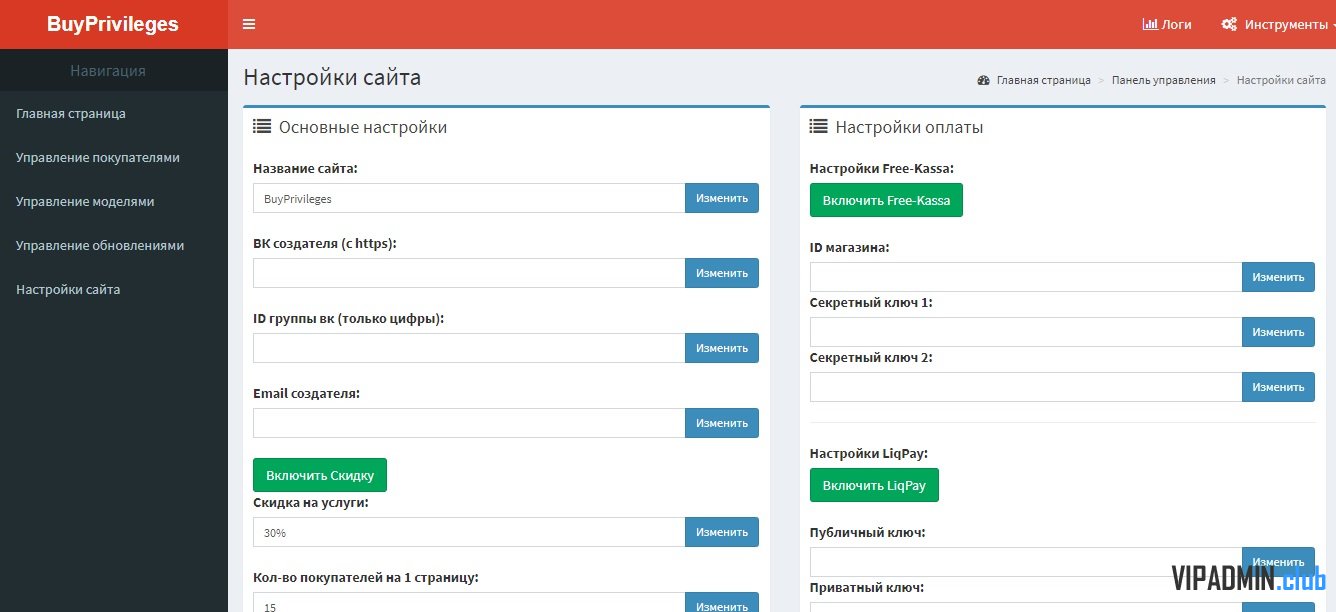Toggle the sidebar hamburger menu icon

click(249, 24)
